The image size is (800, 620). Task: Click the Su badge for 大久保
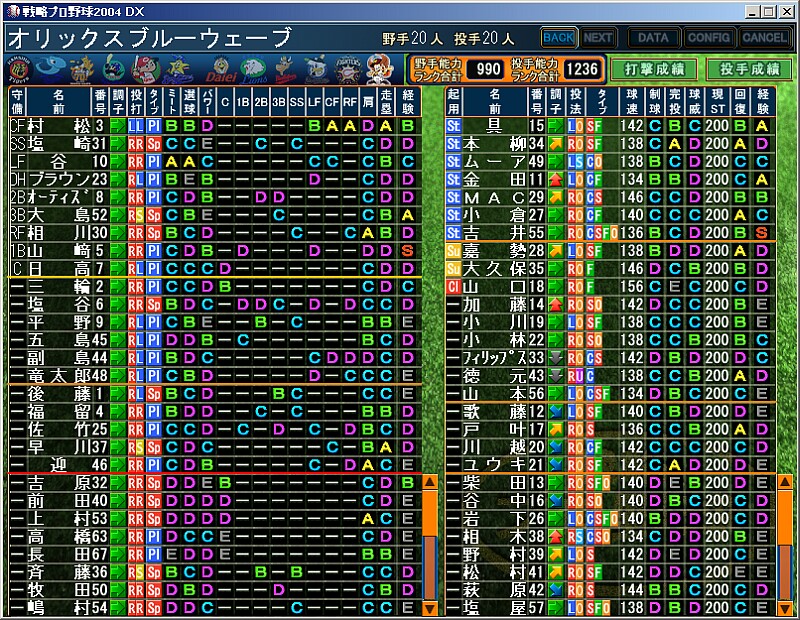pos(453,269)
